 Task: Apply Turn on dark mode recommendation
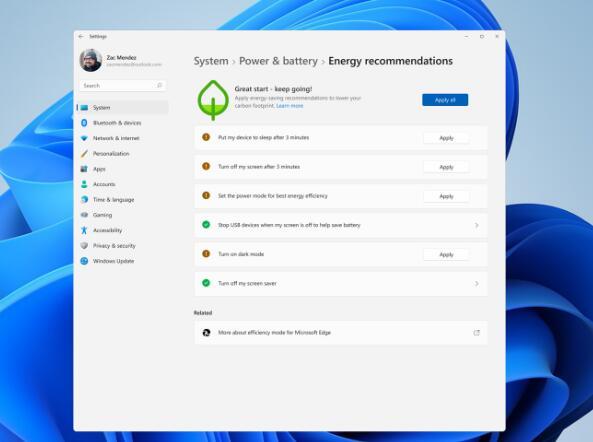point(446,254)
